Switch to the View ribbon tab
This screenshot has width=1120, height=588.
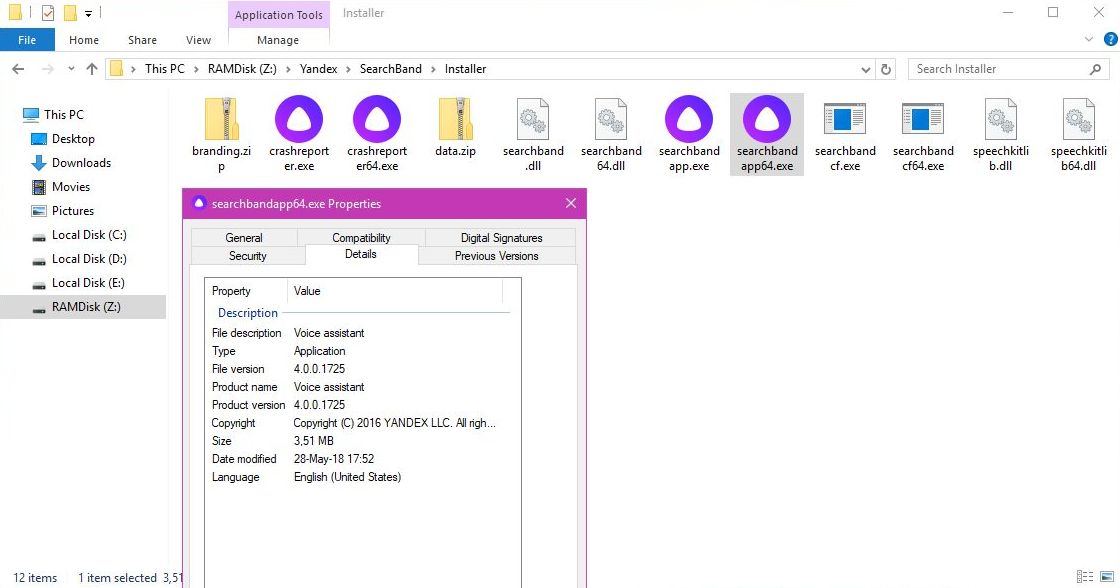pos(198,40)
